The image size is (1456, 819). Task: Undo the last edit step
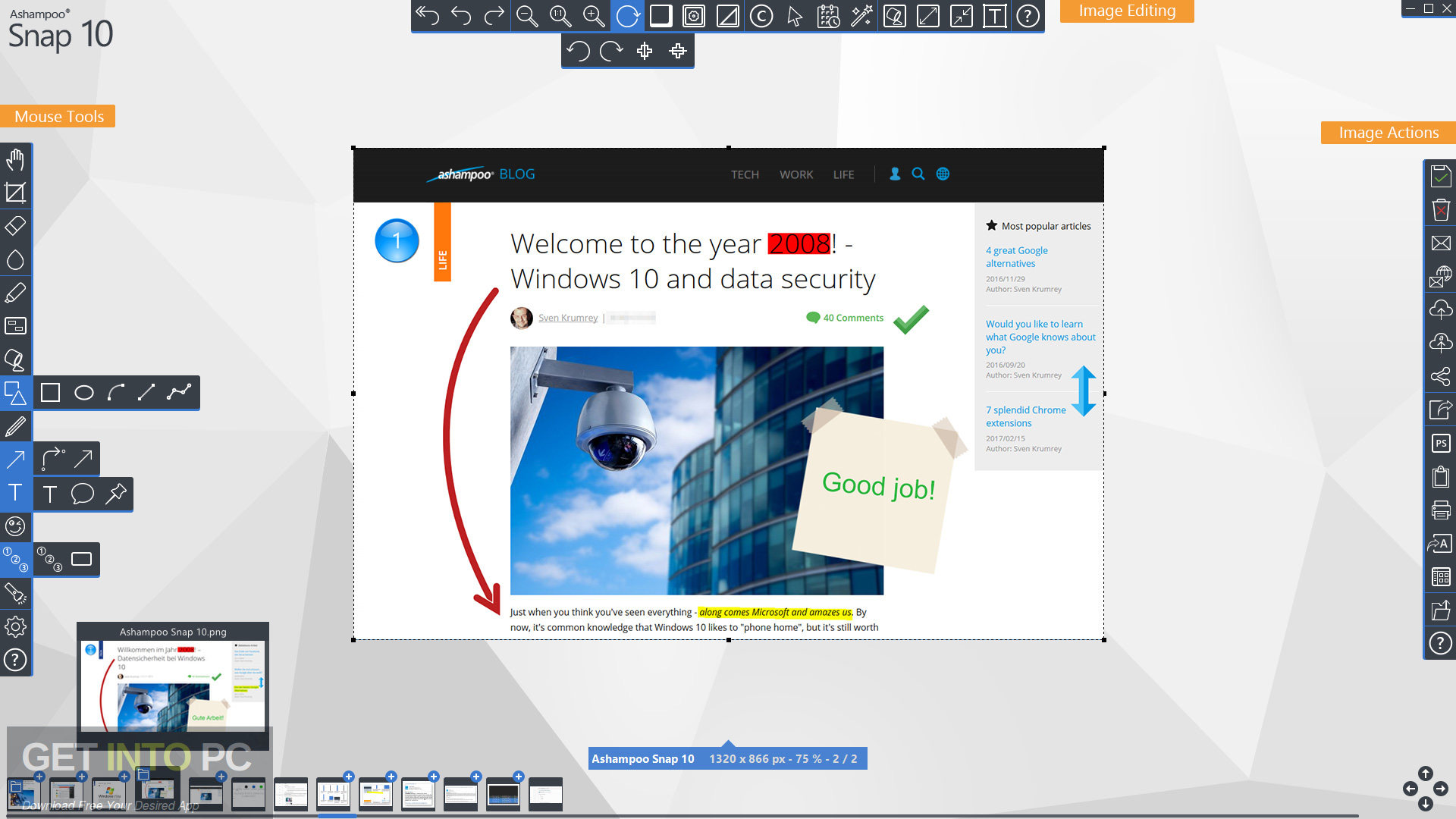click(x=460, y=16)
